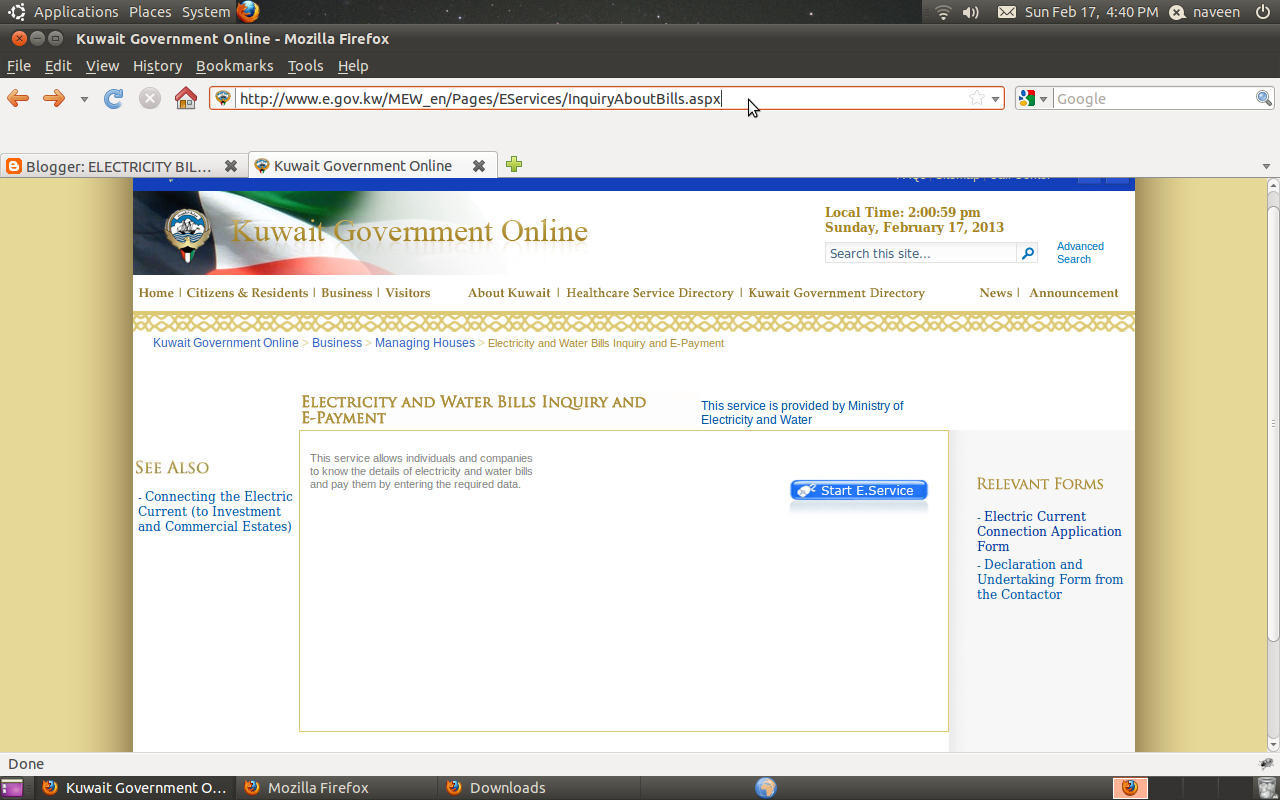Open the address bar history dropdown
Screen dimensions: 1280x800
coord(995,98)
